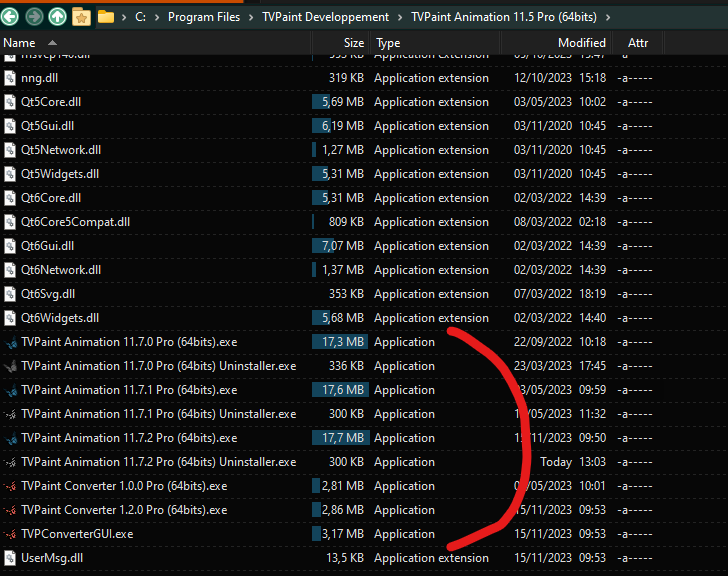Screen dimensions: 728x576
Task: Navigate to Program Files breadcrumb
Action: (204, 17)
